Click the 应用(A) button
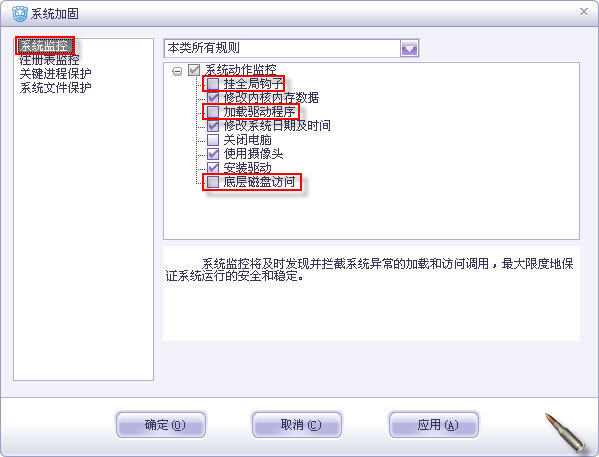This screenshot has height=457, width=599. [x=434, y=425]
